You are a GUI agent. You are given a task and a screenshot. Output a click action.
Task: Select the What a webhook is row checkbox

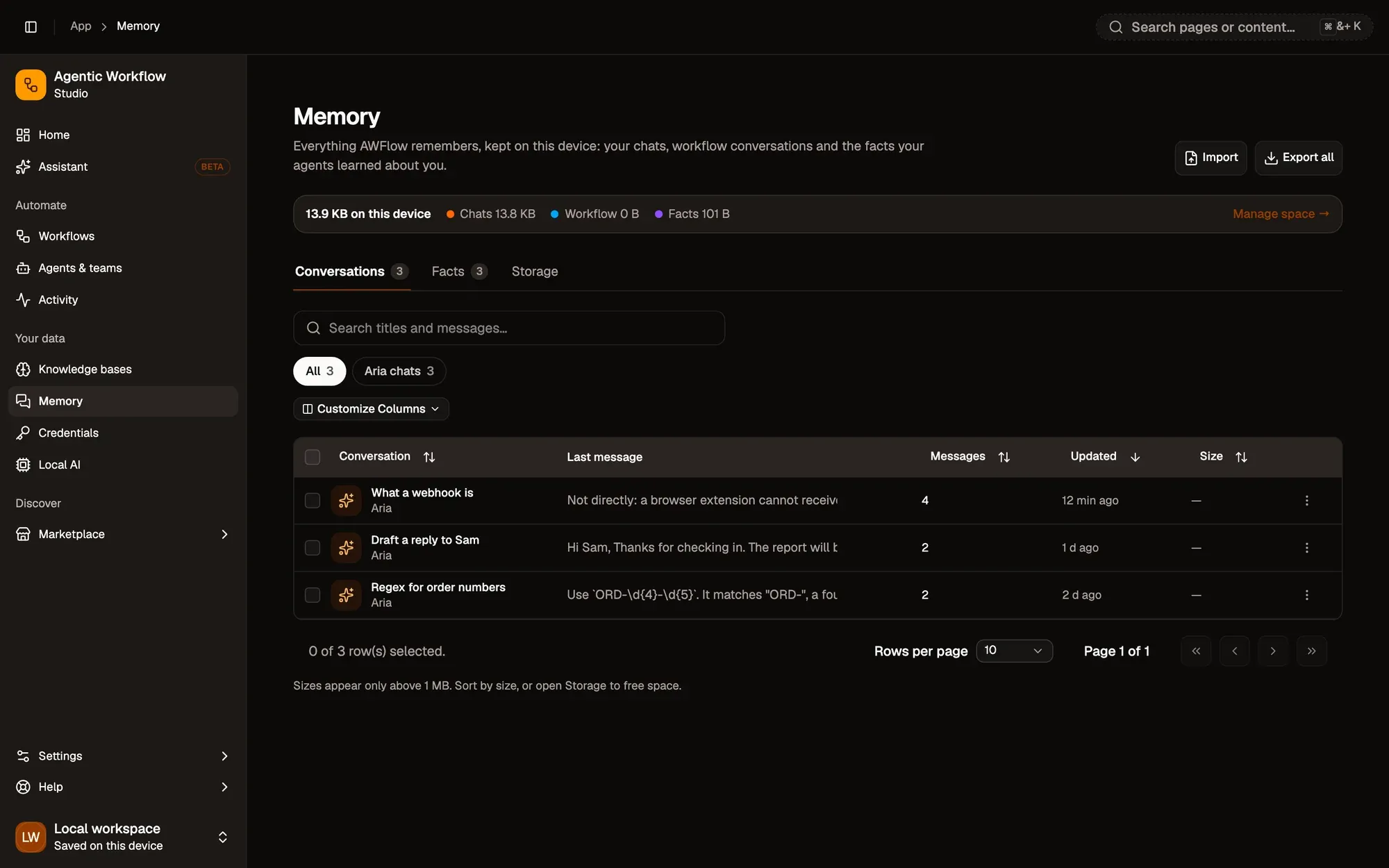(x=313, y=501)
